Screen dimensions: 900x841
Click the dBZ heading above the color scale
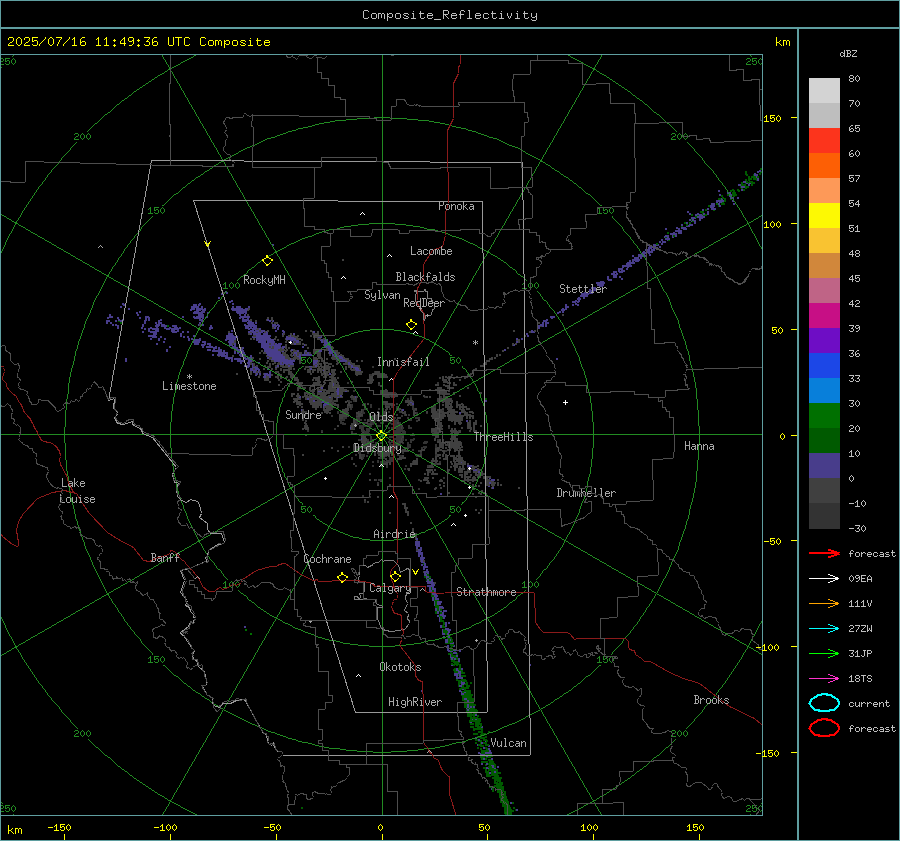click(848, 54)
